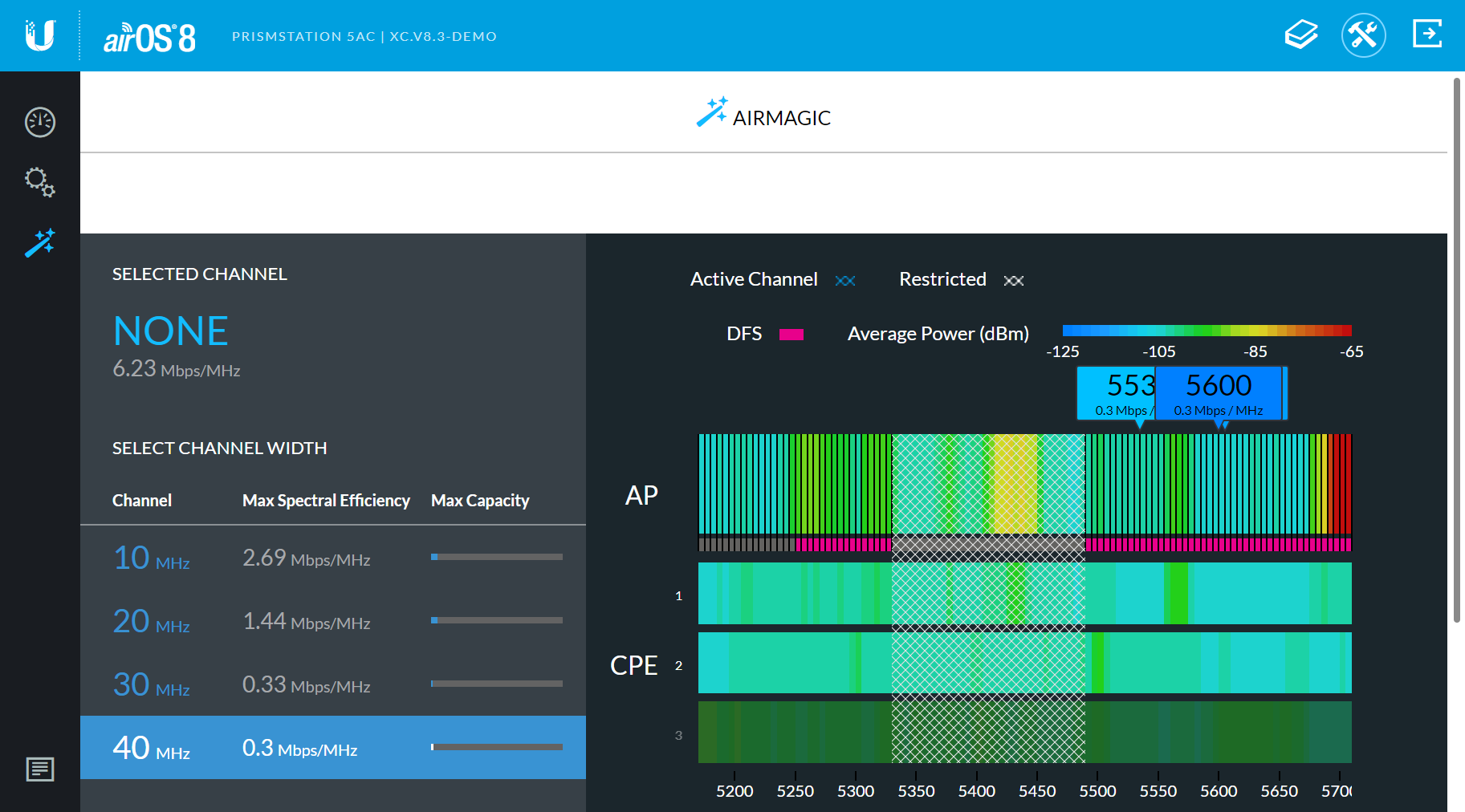This screenshot has height=812, width=1465.
Task: Click the 5500 frequency axis label
Action: click(x=1097, y=791)
